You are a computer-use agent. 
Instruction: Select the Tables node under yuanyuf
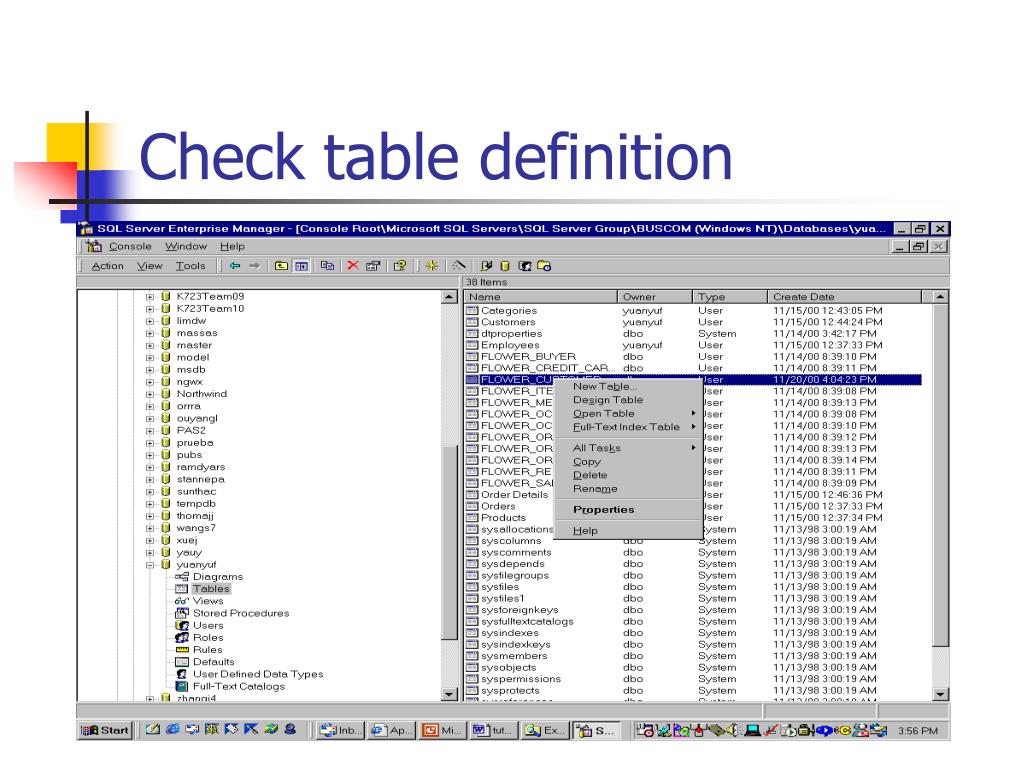211,588
